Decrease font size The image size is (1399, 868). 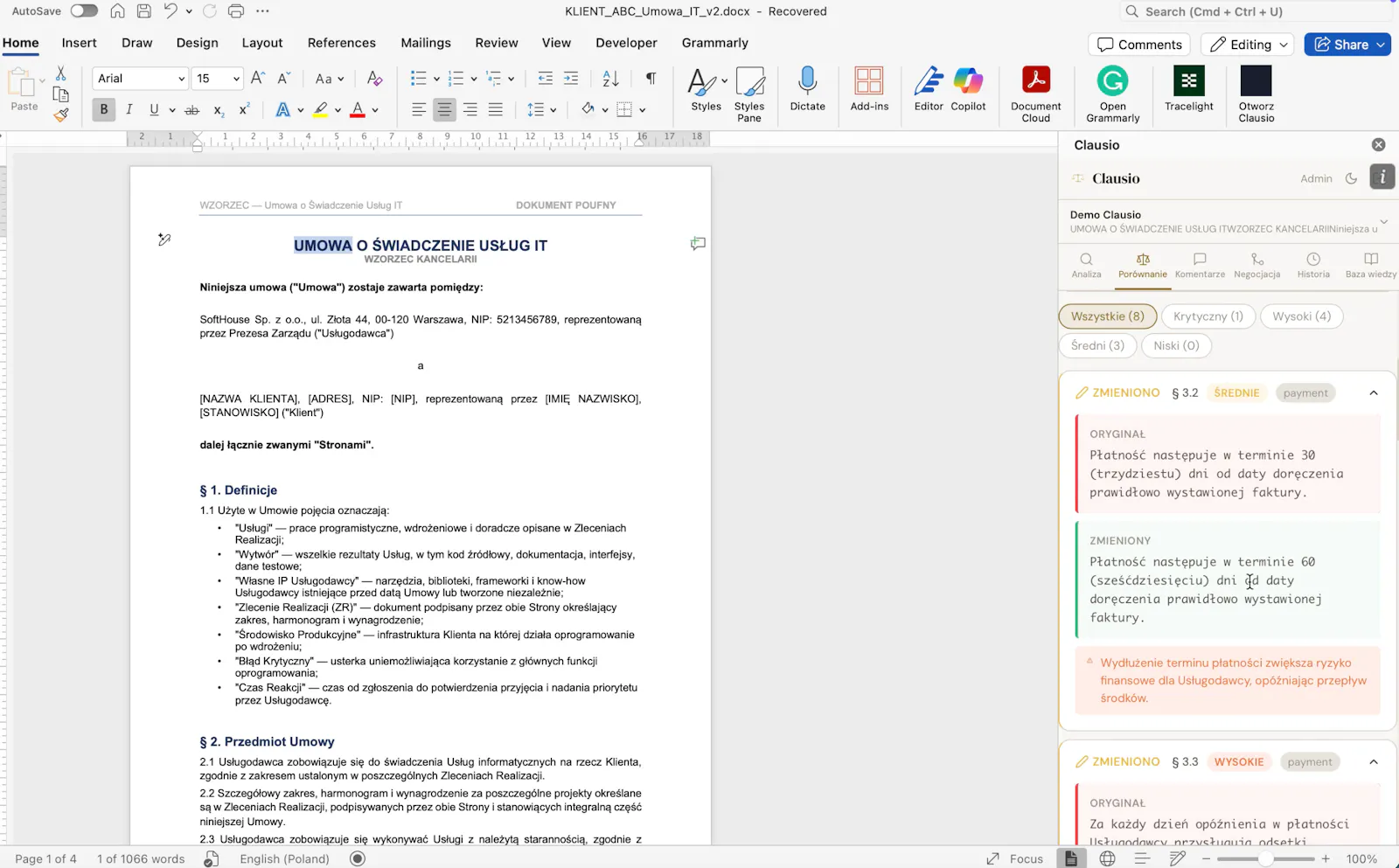tap(283, 79)
